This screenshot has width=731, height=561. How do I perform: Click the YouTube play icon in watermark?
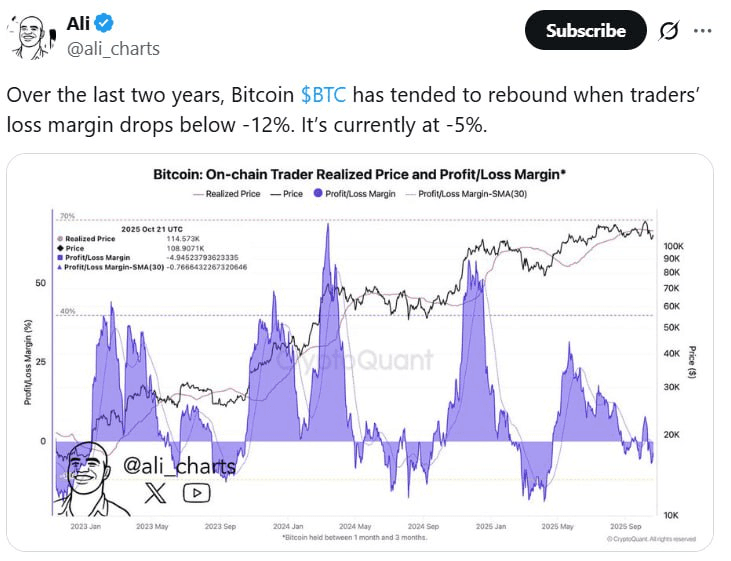[196, 491]
